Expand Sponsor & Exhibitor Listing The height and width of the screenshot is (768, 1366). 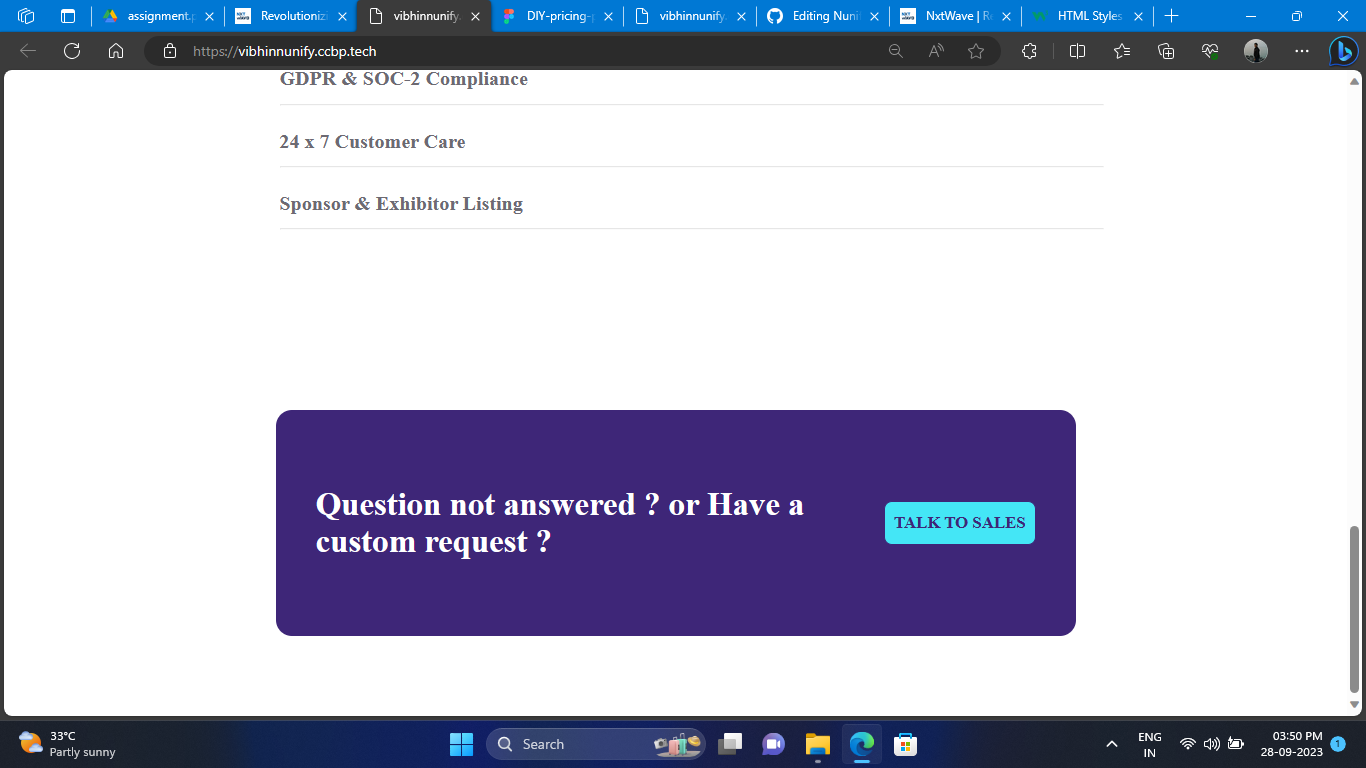(x=401, y=204)
